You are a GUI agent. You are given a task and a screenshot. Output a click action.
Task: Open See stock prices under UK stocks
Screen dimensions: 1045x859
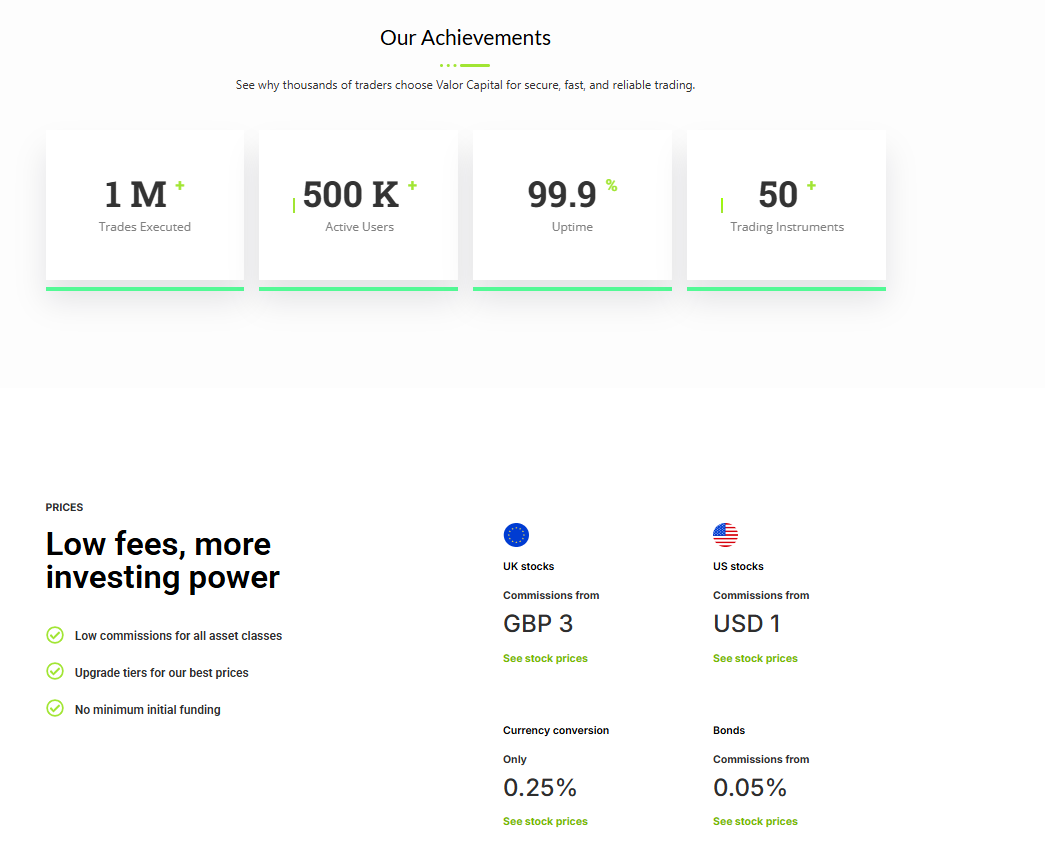pos(545,658)
